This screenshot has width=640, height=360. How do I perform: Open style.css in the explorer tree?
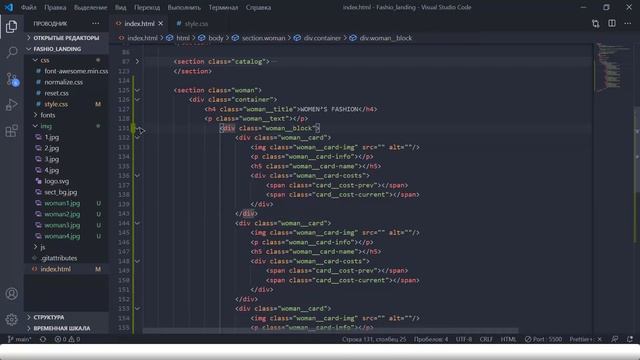pos(56,104)
